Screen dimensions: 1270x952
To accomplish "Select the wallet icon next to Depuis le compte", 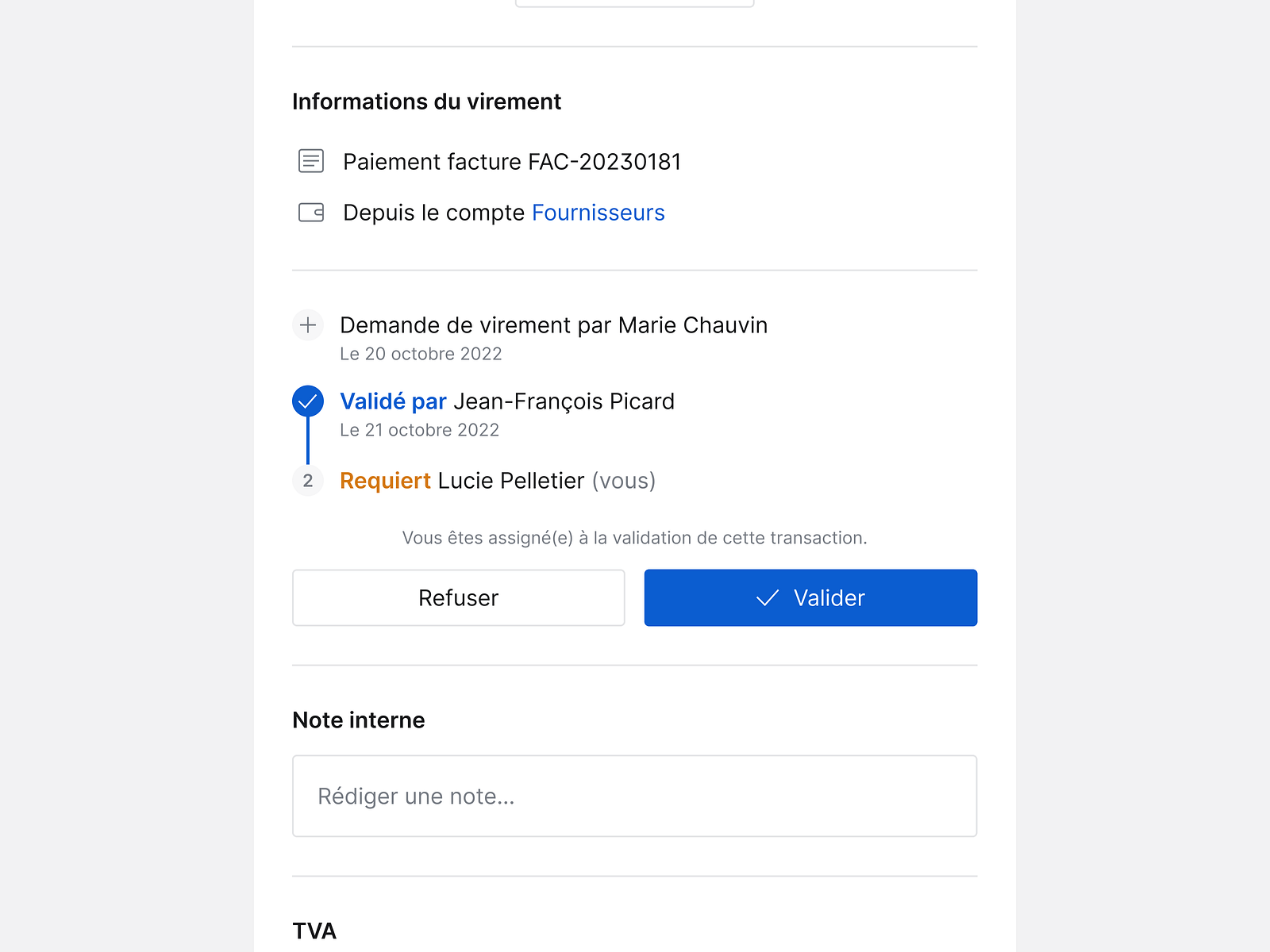I will pos(310,212).
